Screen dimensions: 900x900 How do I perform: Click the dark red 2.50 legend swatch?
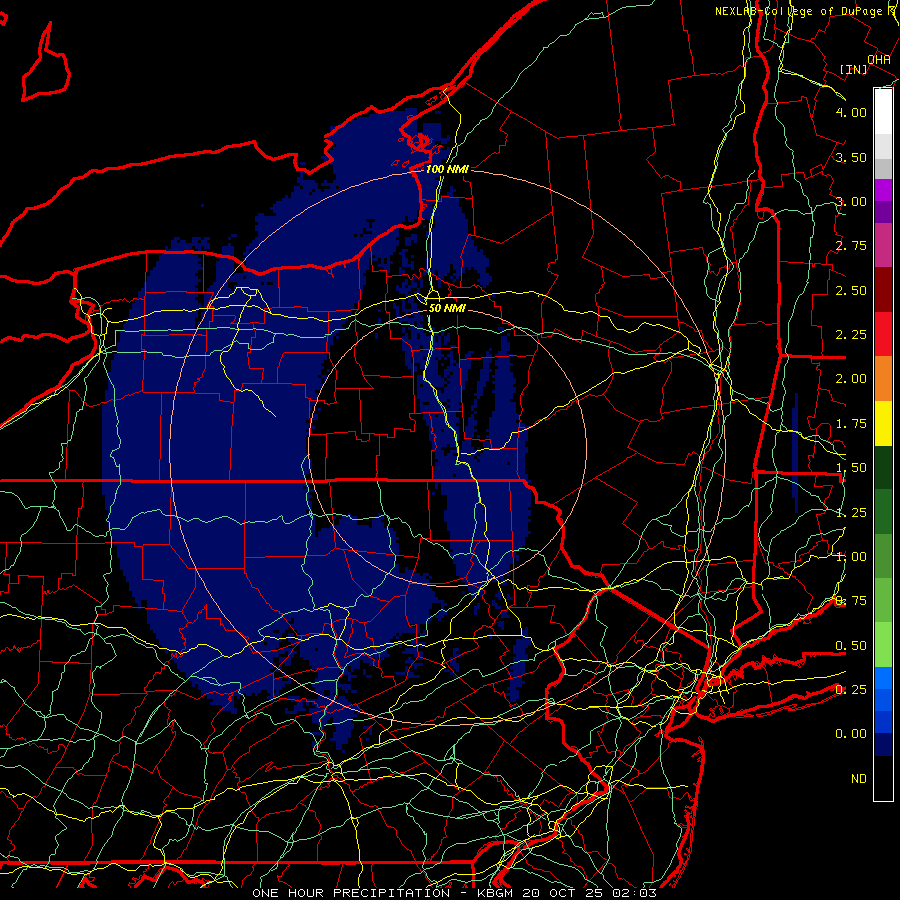click(x=883, y=290)
